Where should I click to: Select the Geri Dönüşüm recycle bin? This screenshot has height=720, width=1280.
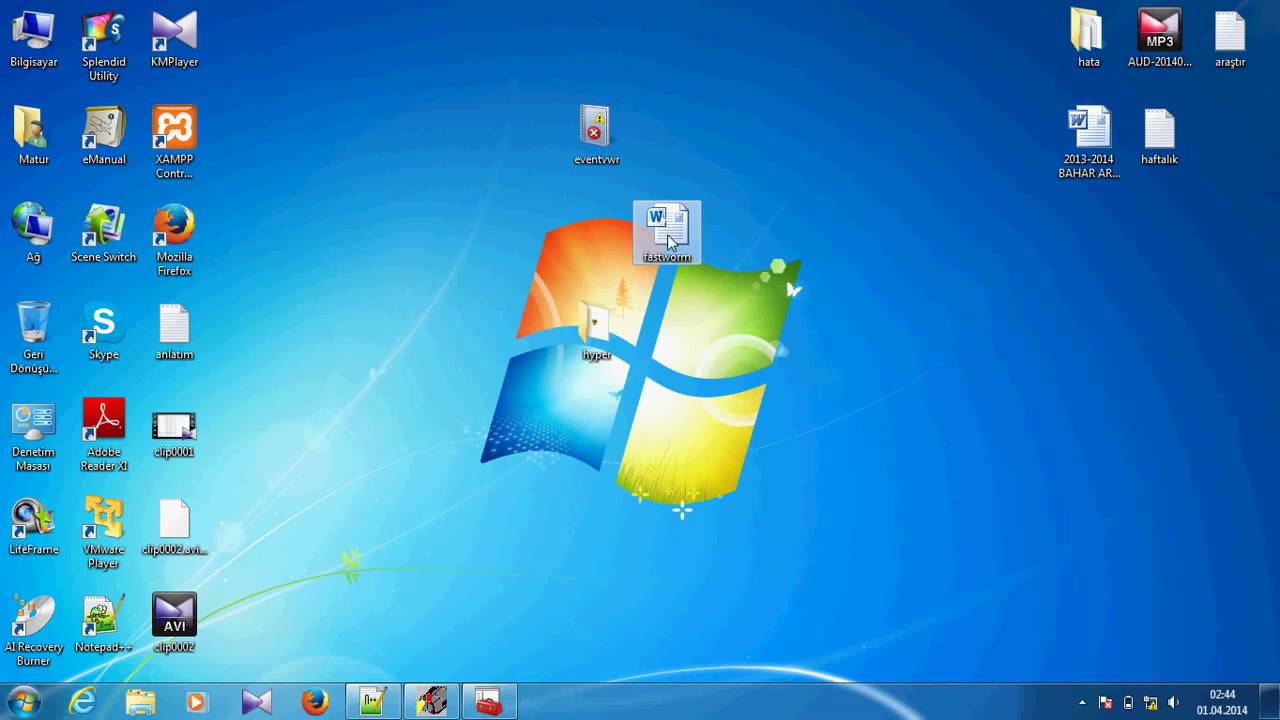(33, 338)
